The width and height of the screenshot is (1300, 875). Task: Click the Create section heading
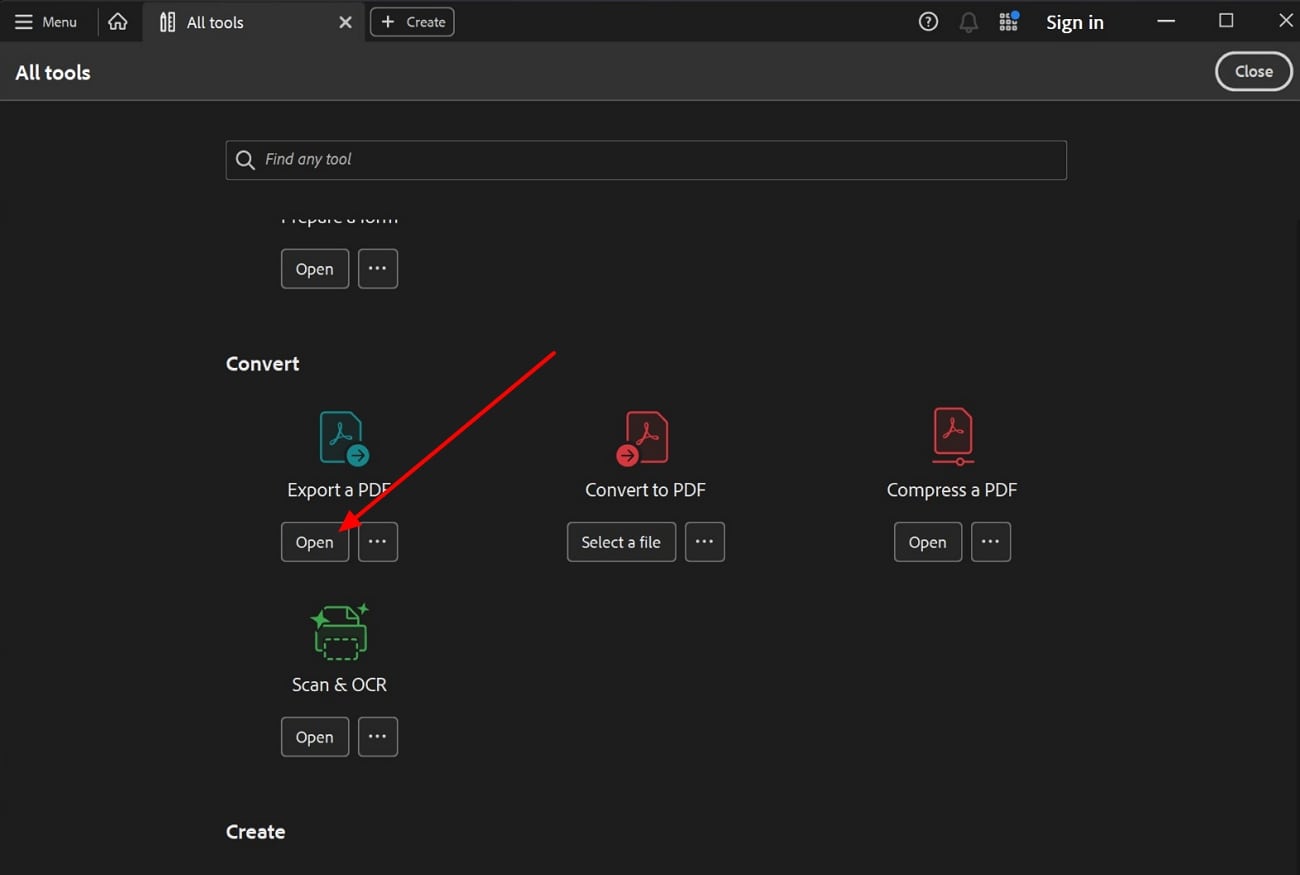[256, 832]
